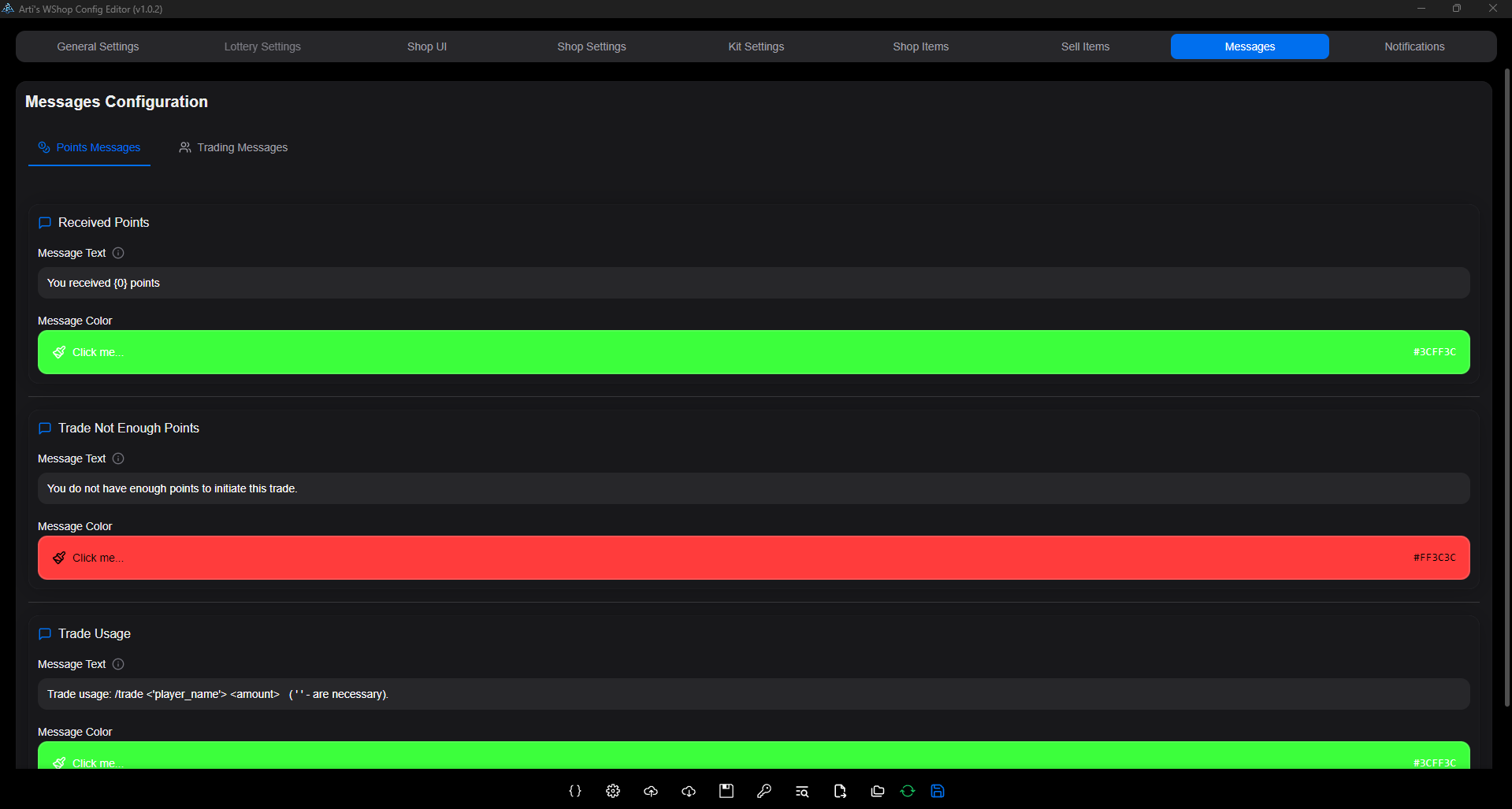This screenshot has height=809, width=1512.
Task: Click the key icon in bottom toolbar
Action: 764,791
